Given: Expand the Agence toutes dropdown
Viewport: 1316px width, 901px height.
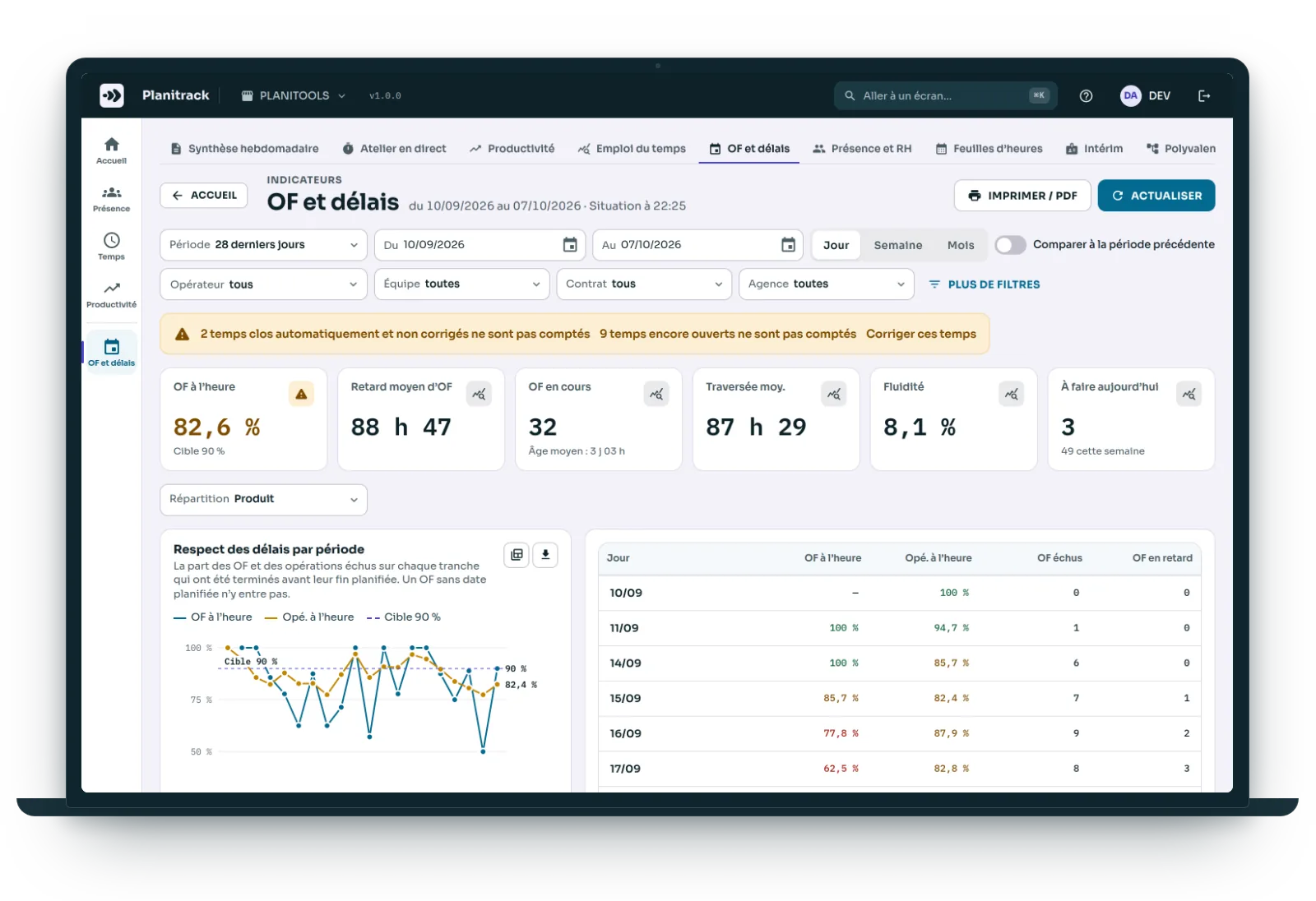Looking at the screenshot, I should point(826,284).
